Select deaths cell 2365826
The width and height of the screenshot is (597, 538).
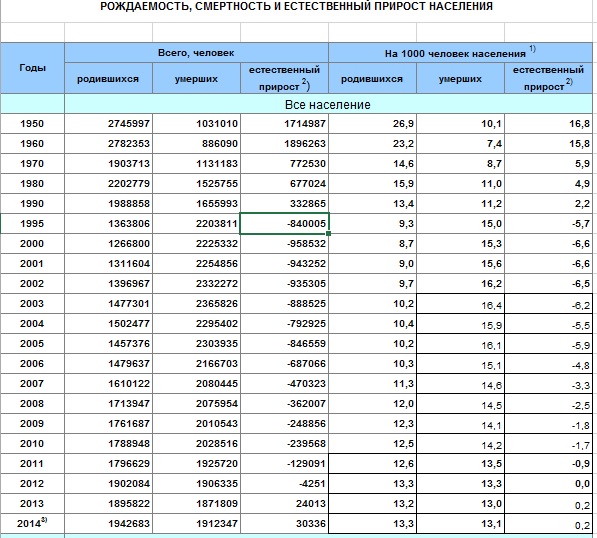point(196,303)
